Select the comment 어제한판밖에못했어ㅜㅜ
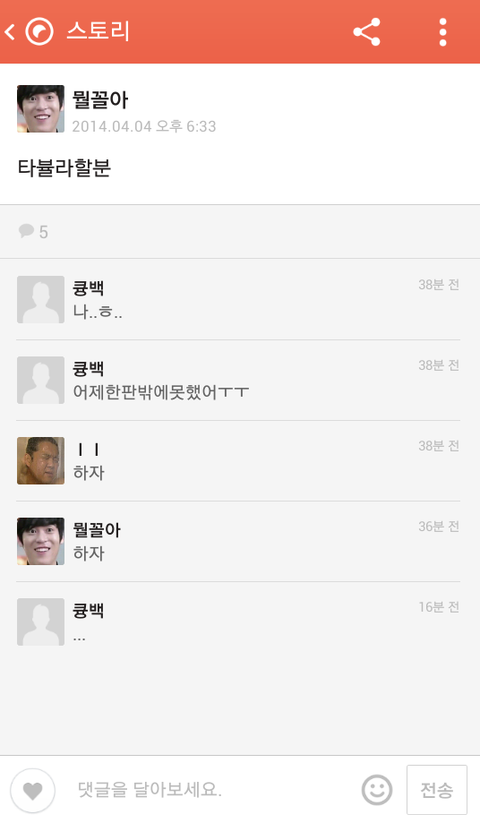Screen dimensions: 480x823 click(161, 392)
